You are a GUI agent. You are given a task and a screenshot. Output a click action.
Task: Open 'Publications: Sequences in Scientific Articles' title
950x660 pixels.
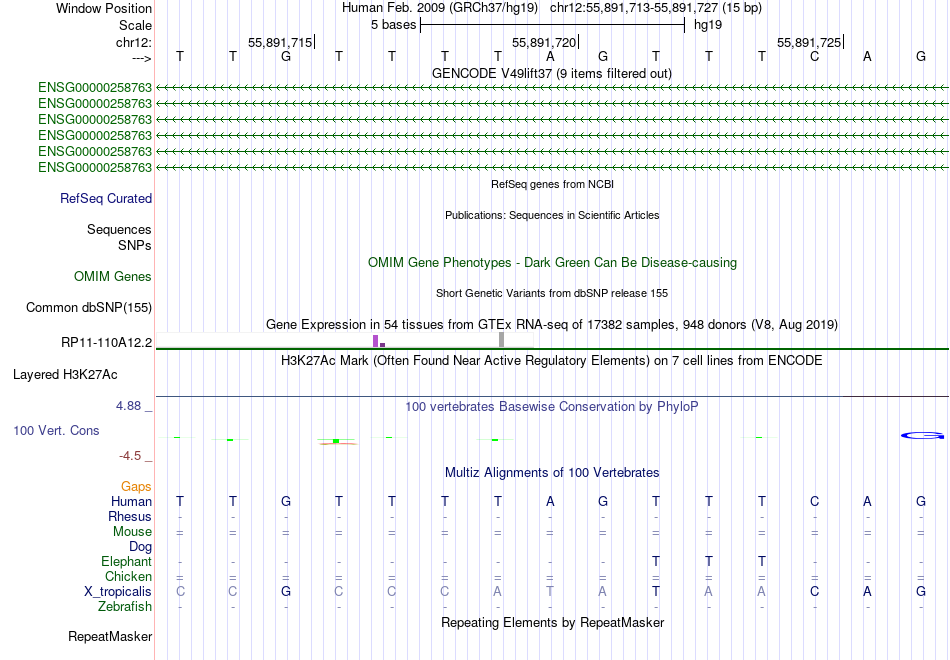coord(552,215)
